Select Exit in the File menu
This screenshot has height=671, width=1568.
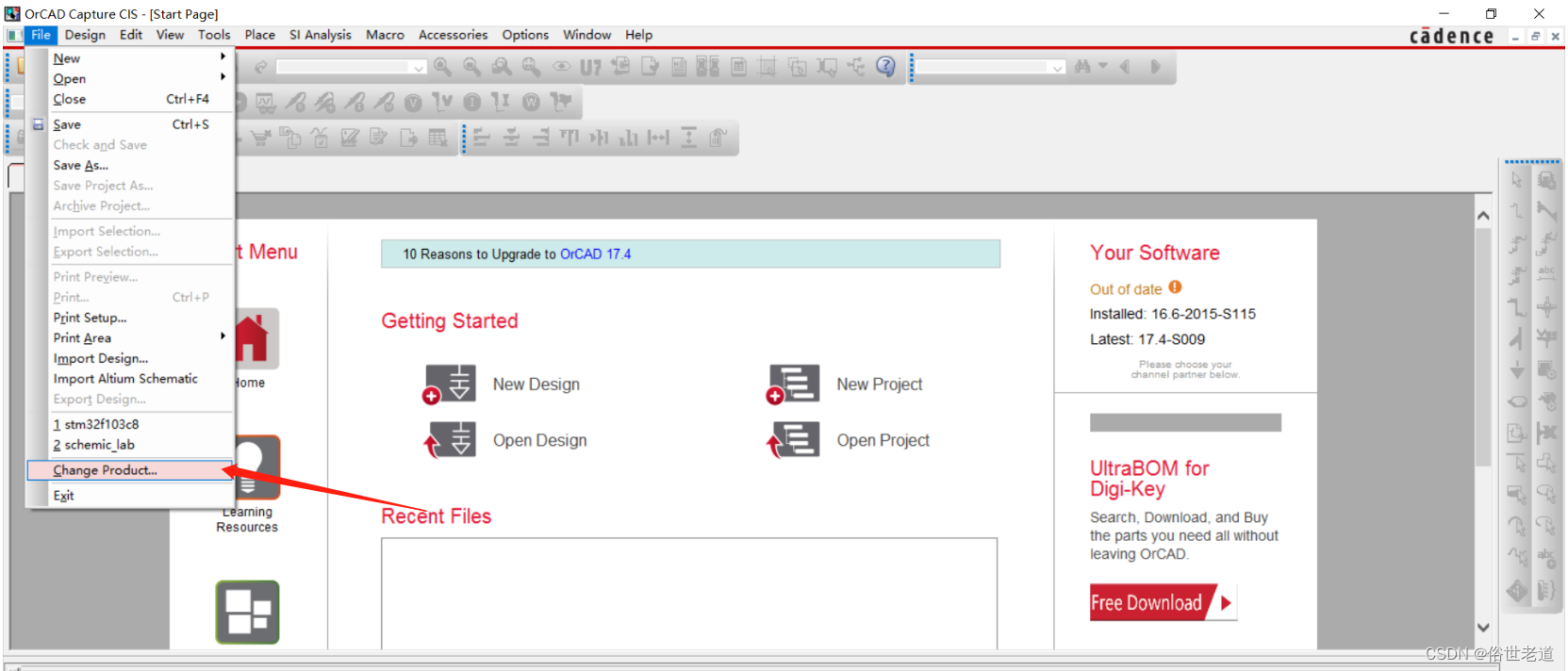tap(130, 495)
